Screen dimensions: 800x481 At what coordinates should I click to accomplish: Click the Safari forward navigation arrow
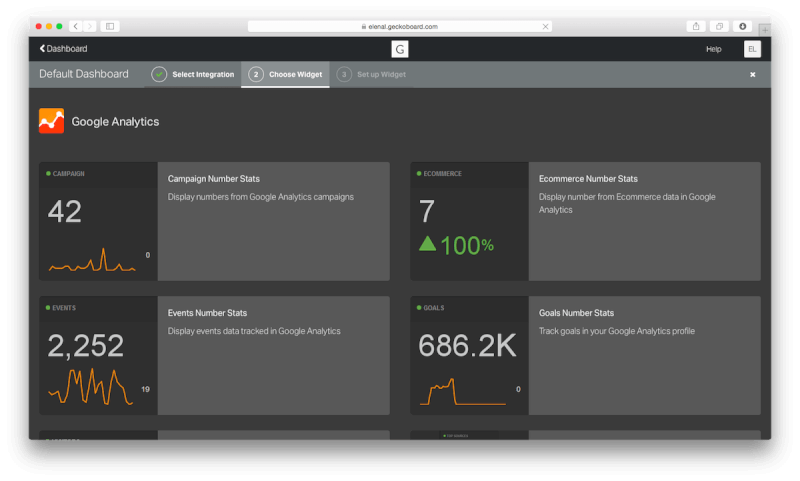(x=90, y=26)
